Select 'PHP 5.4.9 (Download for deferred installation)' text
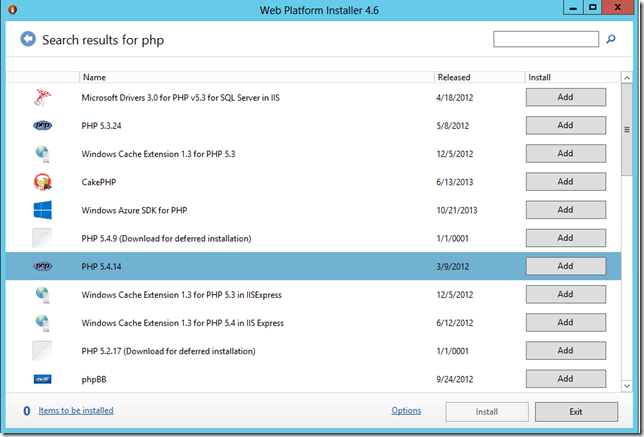Screen dimensions: 644x437 (166, 238)
